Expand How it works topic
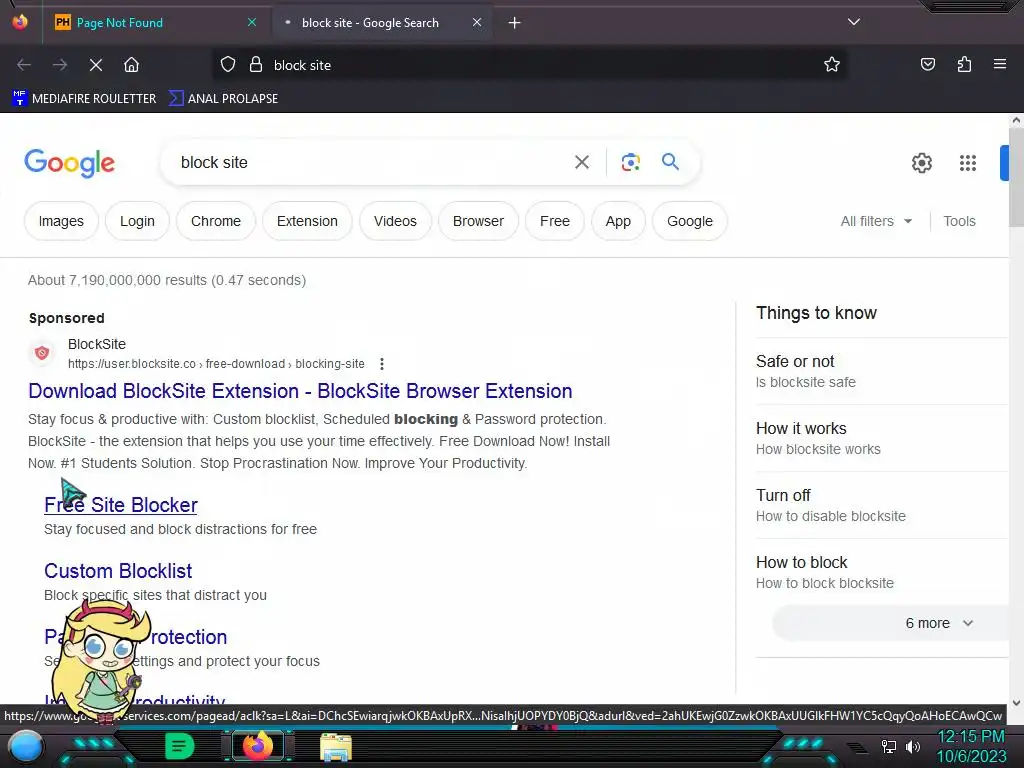 [x=882, y=438]
